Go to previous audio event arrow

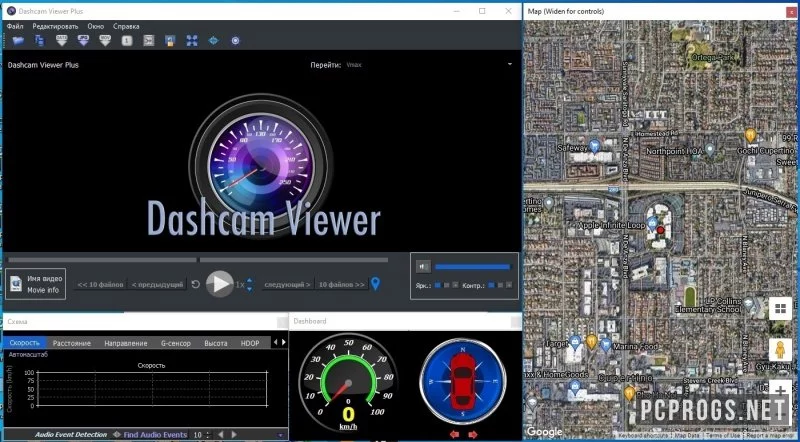[x=221, y=434]
